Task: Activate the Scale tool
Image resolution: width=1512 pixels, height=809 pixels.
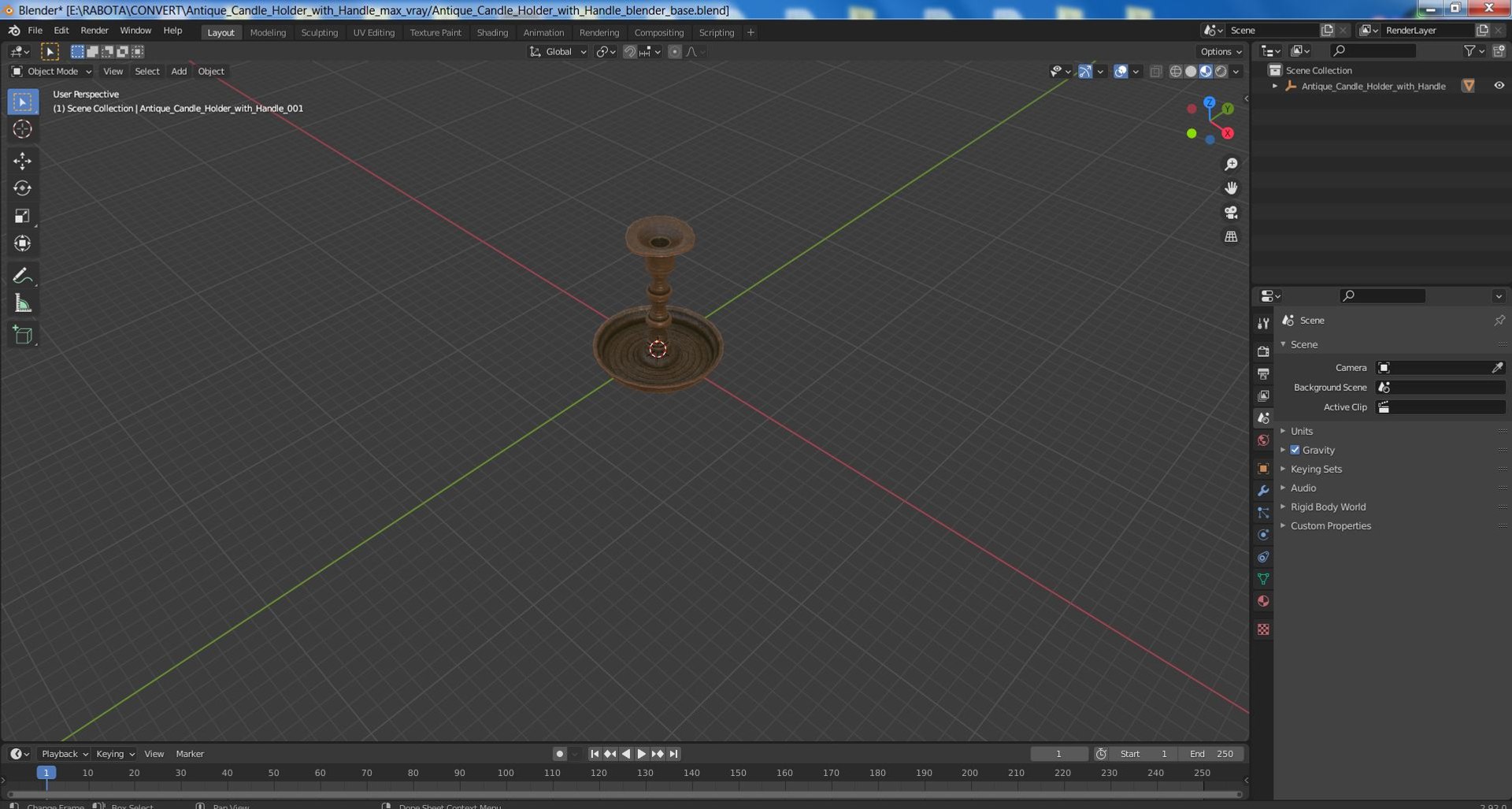Action: (22, 216)
